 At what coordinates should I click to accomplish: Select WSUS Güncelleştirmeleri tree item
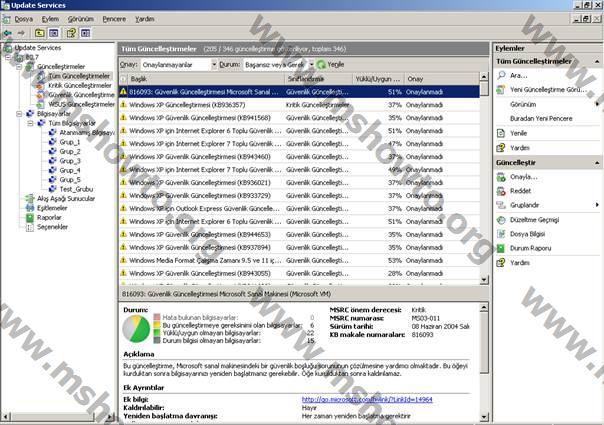click(x=82, y=104)
